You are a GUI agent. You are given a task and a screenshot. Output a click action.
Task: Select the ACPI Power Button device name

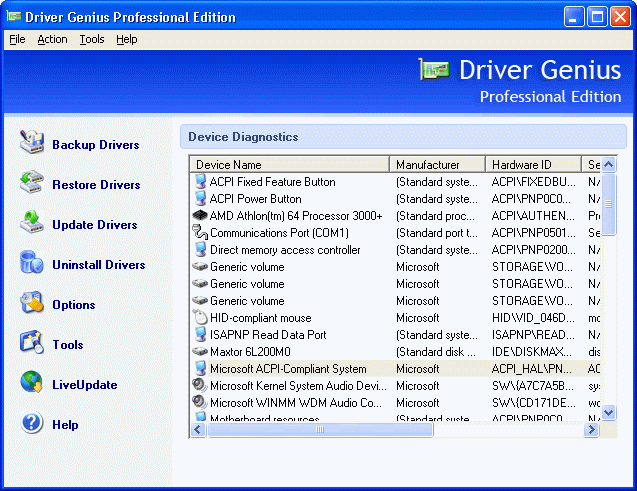256,199
